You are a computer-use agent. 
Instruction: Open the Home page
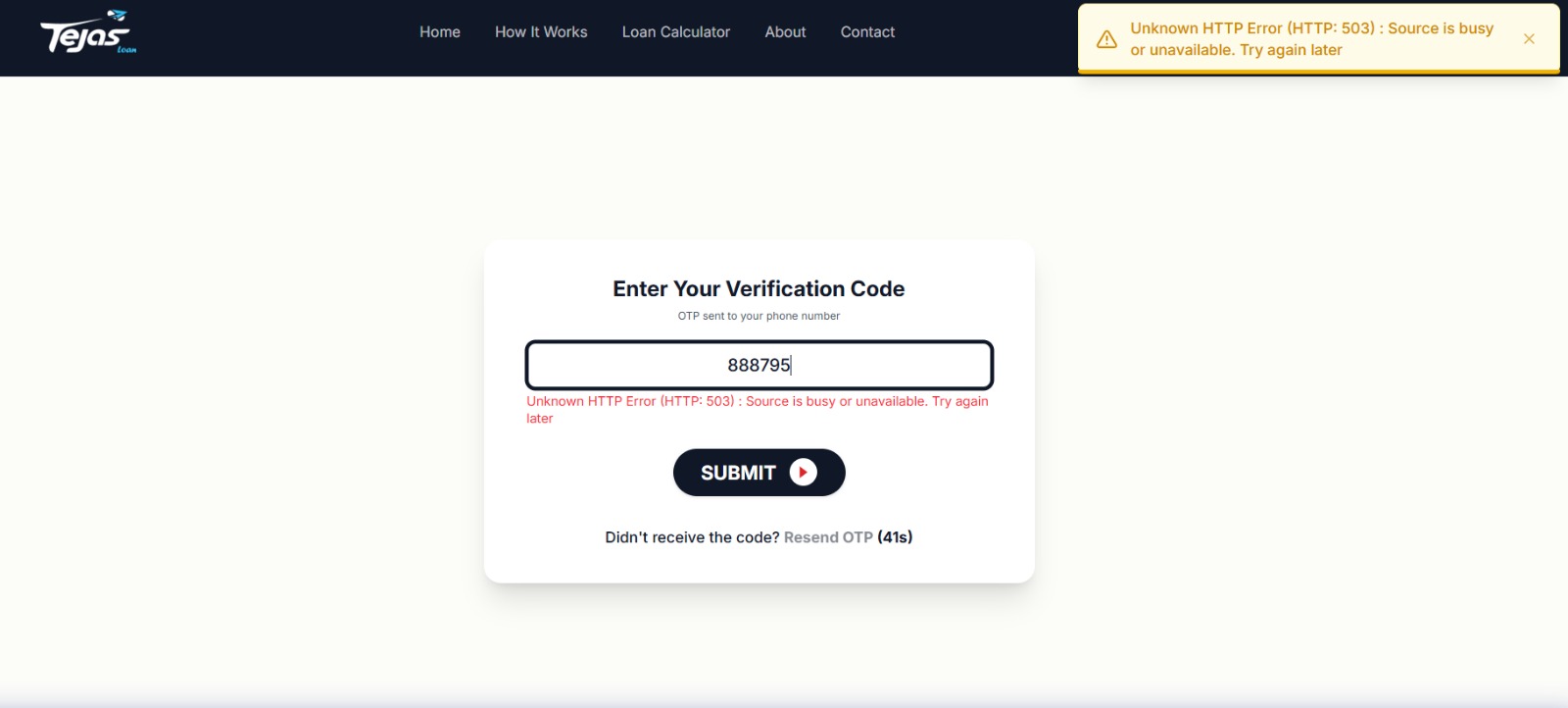click(440, 32)
